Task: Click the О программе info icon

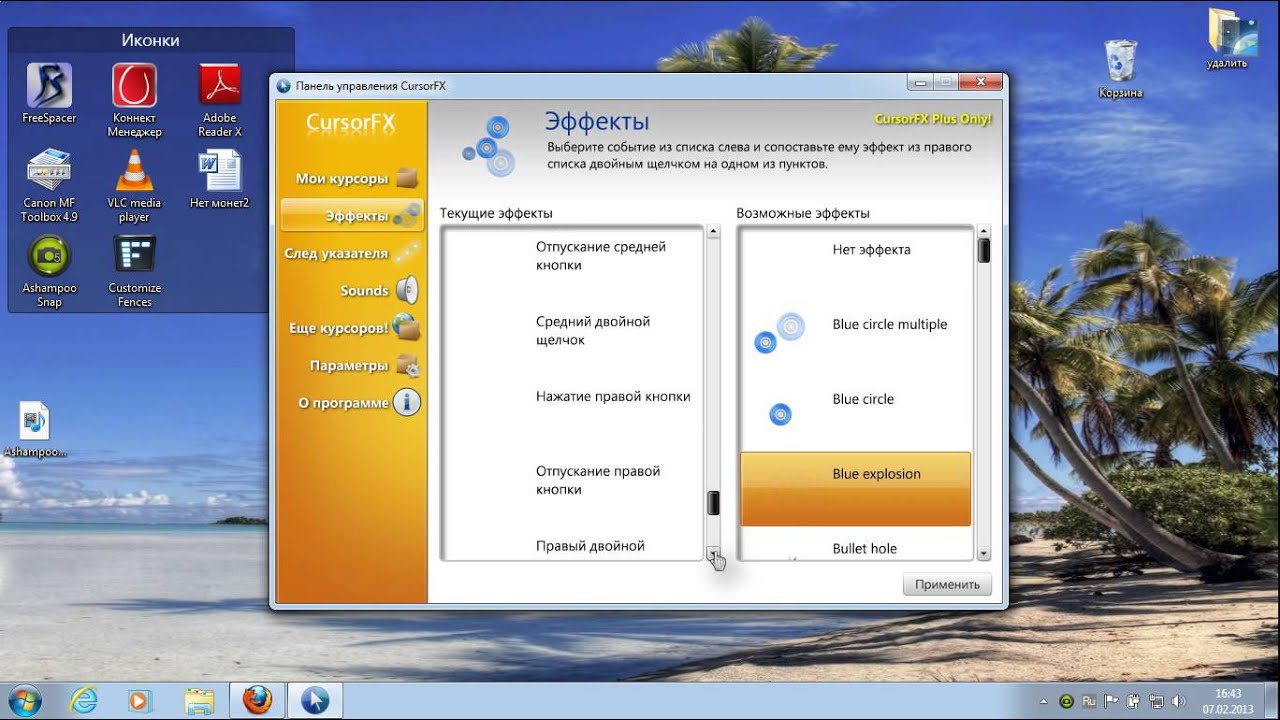Action: click(406, 402)
